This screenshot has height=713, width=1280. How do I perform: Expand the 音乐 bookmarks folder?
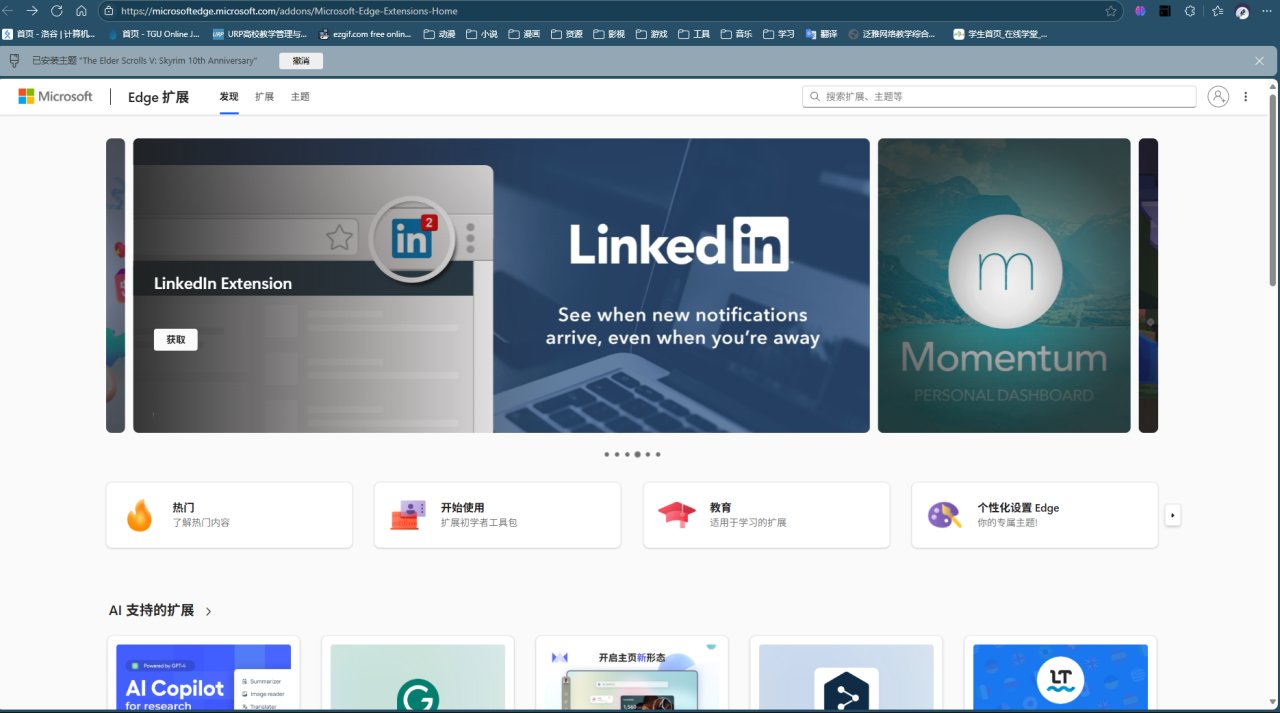pos(736,34)
